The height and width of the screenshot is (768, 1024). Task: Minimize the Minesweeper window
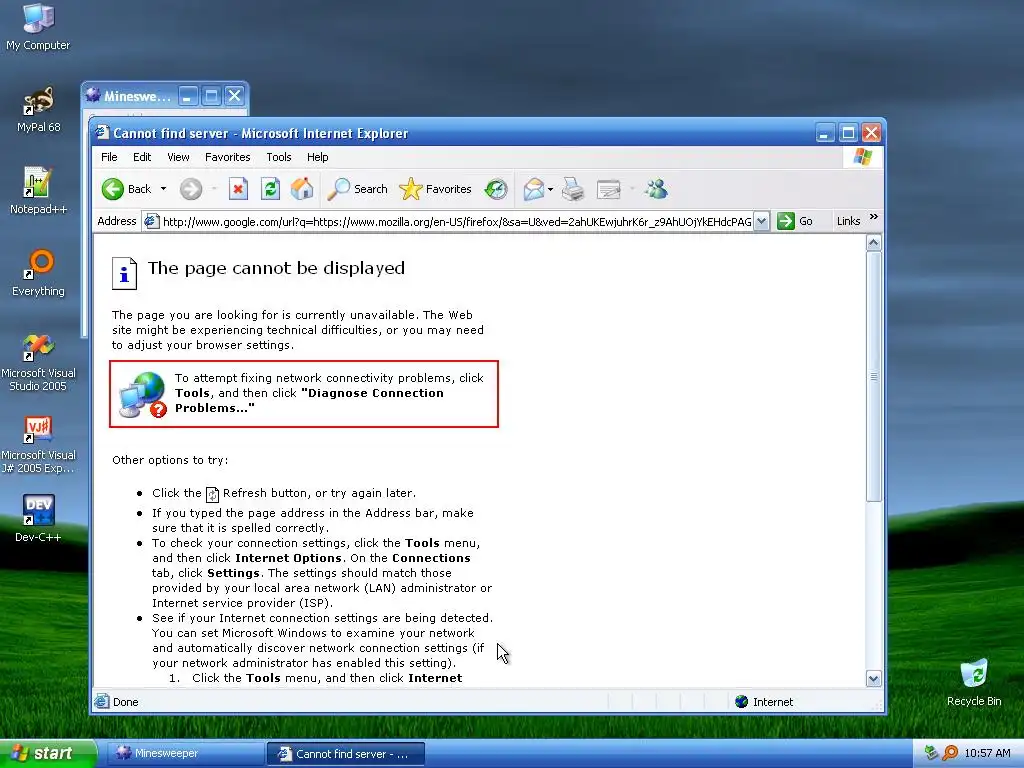tap(187, 97)
